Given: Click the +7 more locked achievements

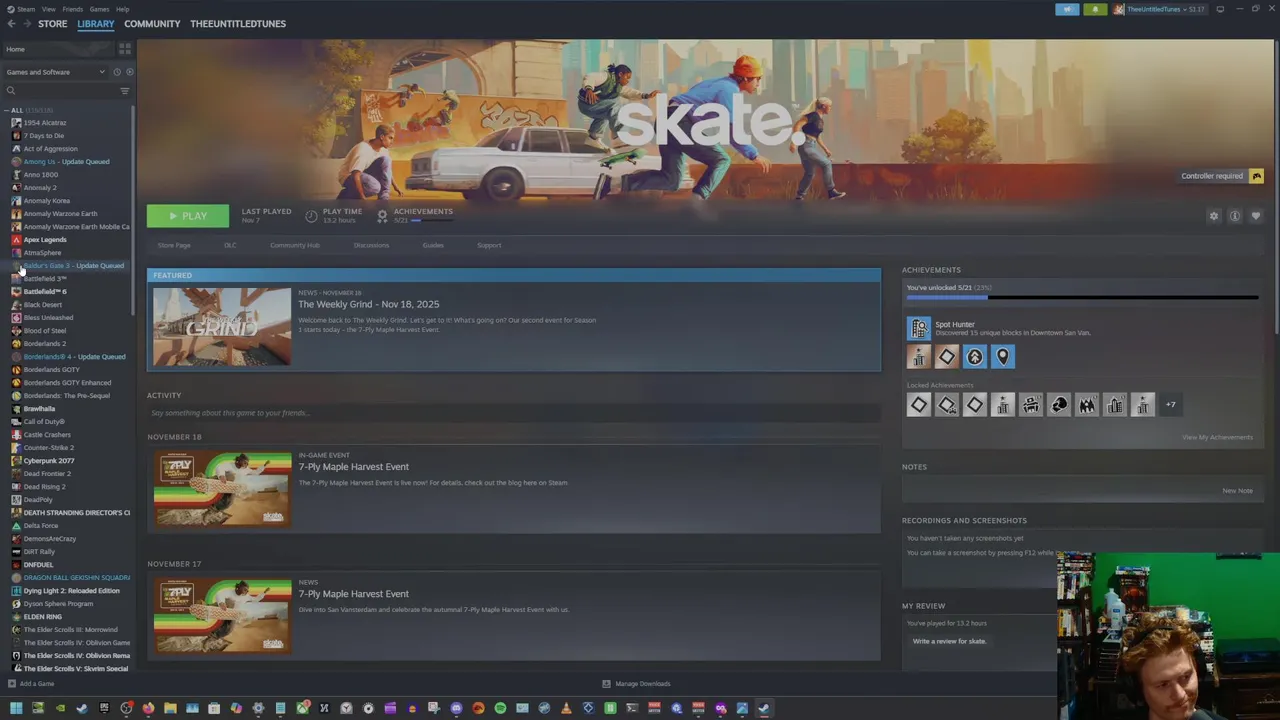Looking at the screenshot, I should pyautogui.click(x=1170, y=405).
